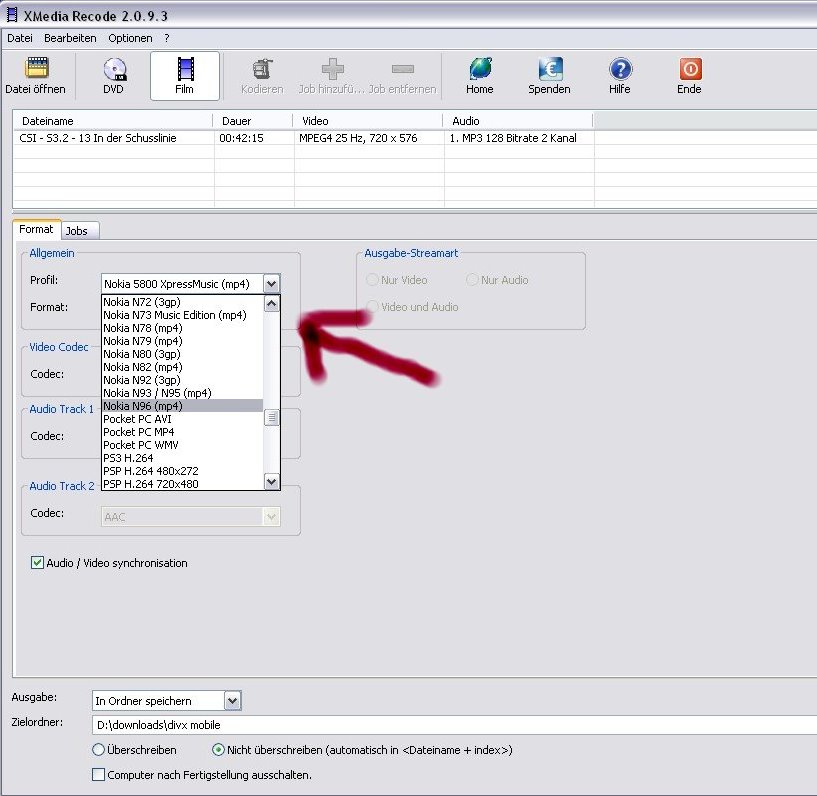Click the Spenden euro icon
The image size is (817, 796).
(x=550, y=69)
